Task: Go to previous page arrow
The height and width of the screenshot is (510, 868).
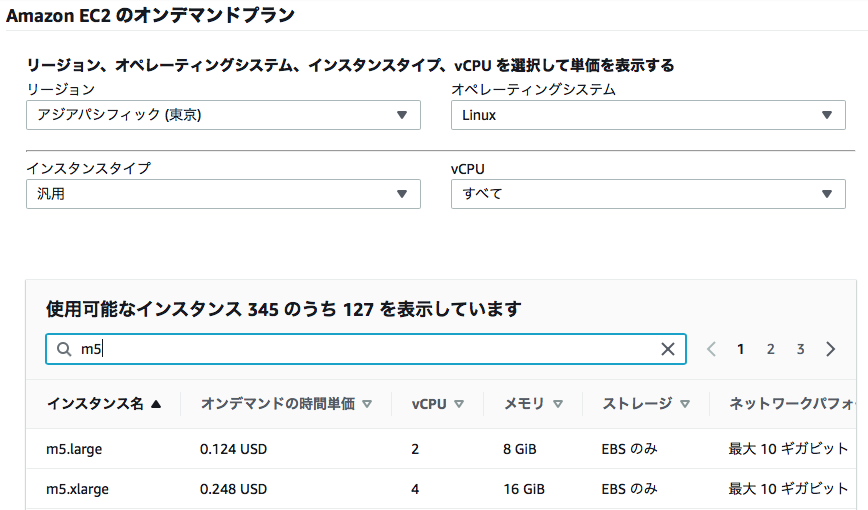Action: tap(711, 349)
